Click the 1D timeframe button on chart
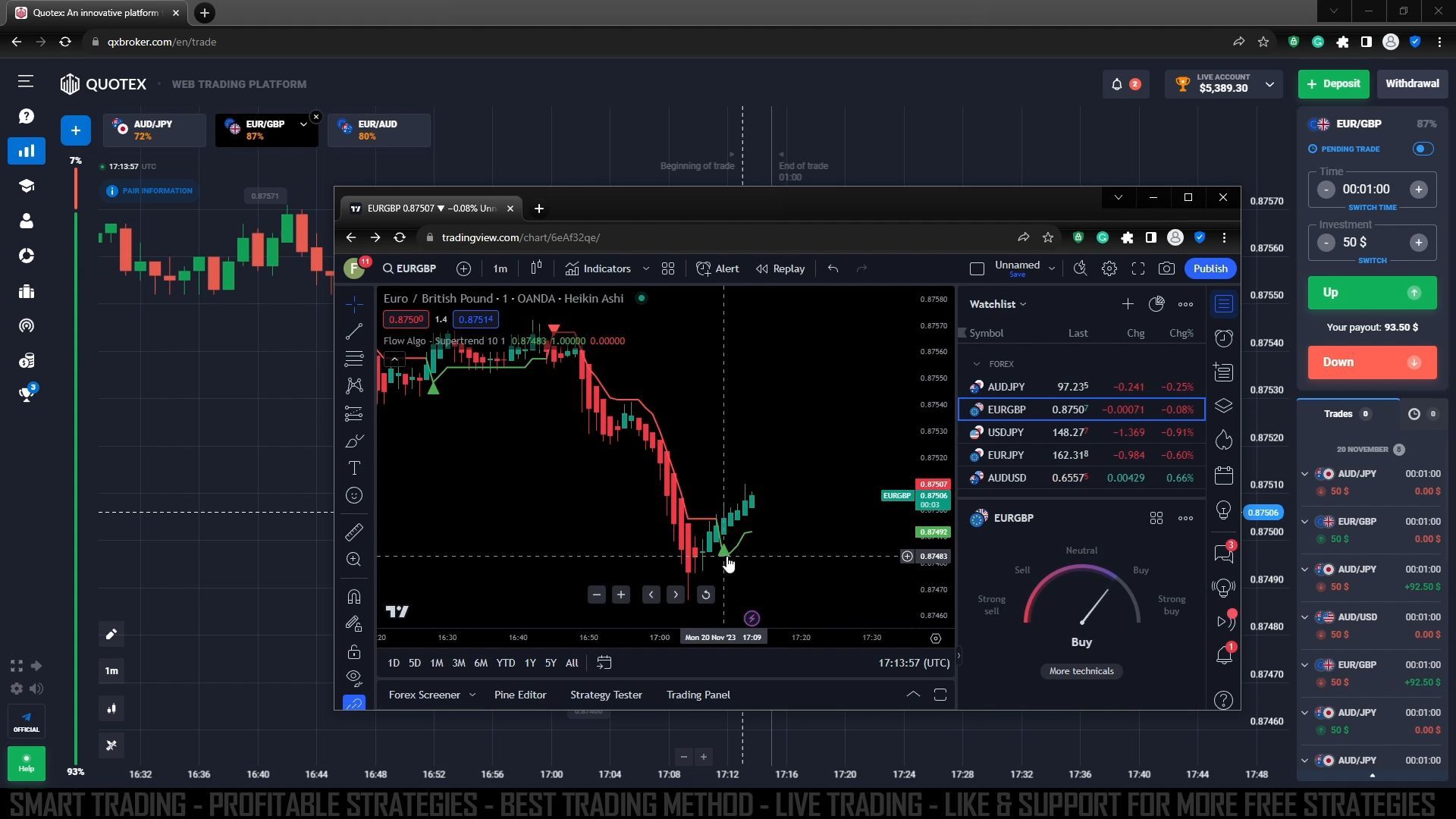Viewport: 1456px width, 819px height. (393, 662)
